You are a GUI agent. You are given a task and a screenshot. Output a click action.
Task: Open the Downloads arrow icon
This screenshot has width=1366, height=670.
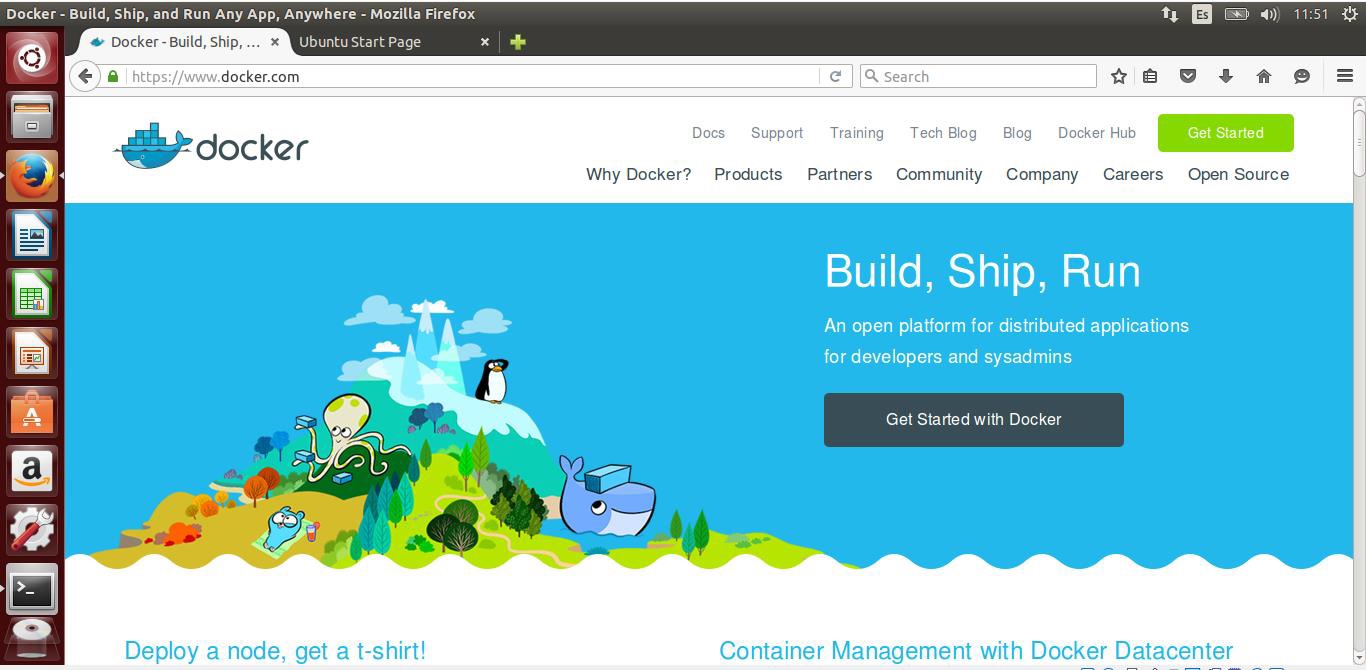1226,76
